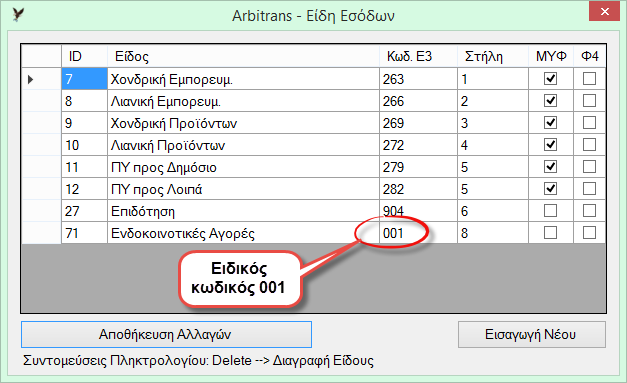
Task: Select the Λιανική Προϊόντων cell
Action: click(243, 145)
